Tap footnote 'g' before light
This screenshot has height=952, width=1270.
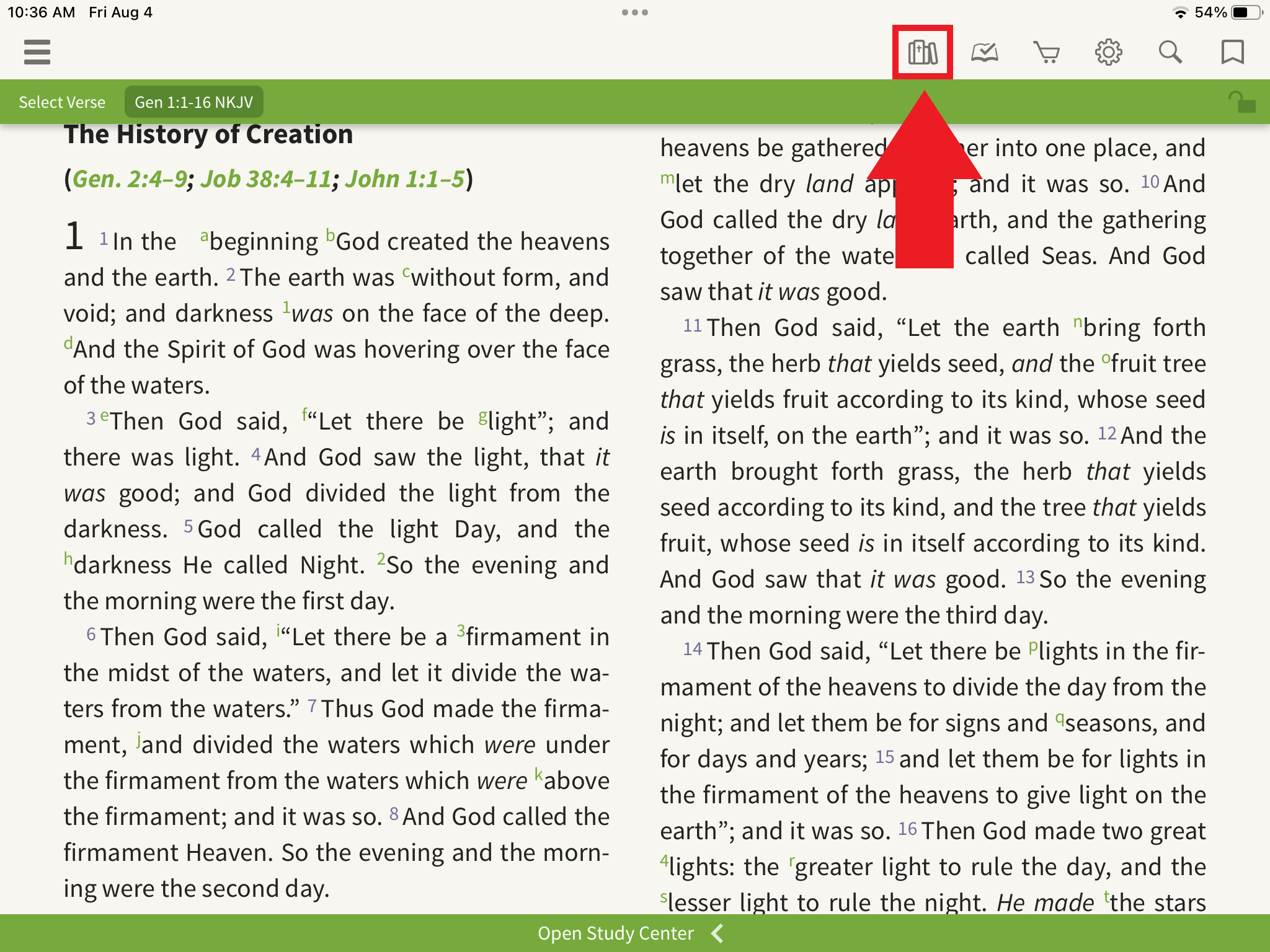tap(483, 417)
